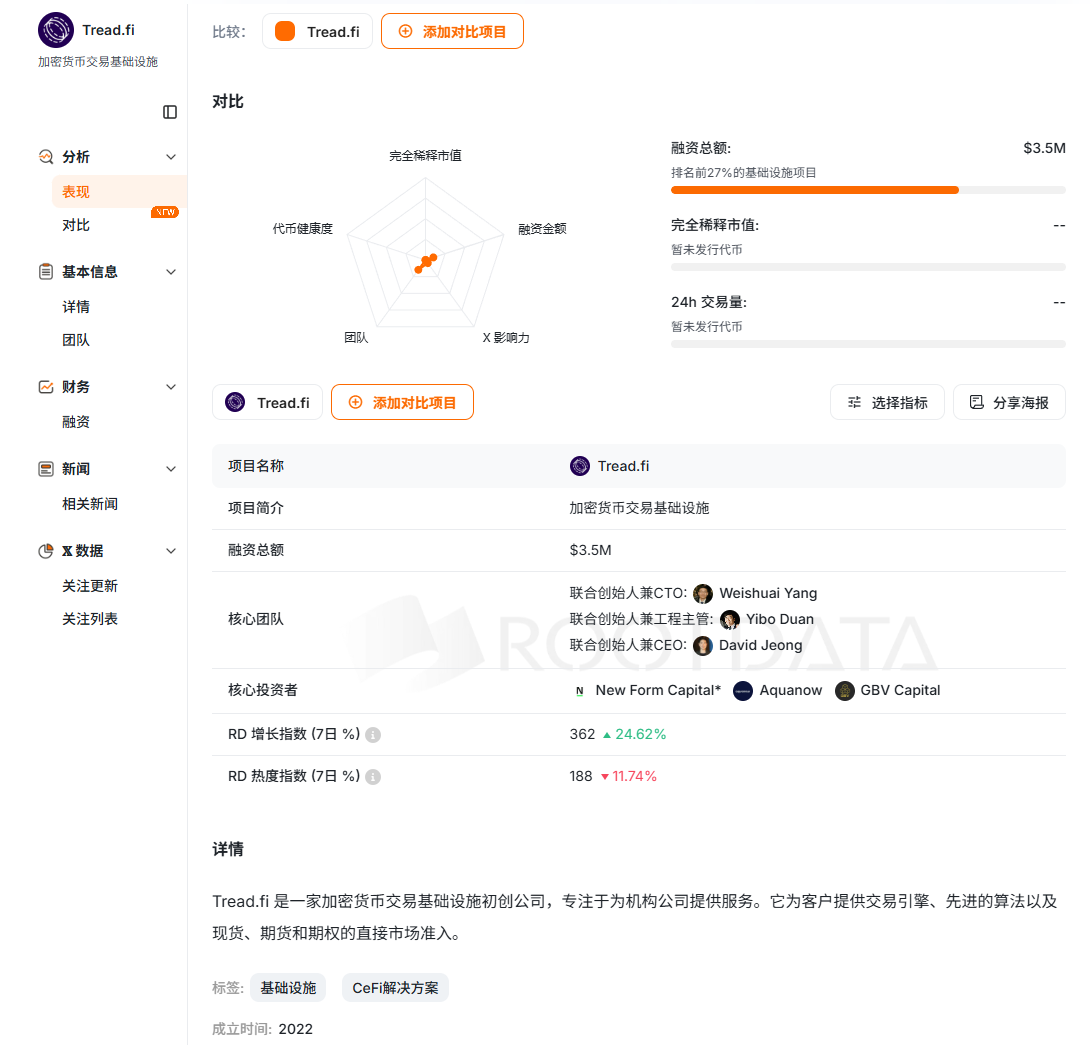1090x1045 pixels.
Task: Expand or collapse the 新闻 section
Action: tap(171, 469)
